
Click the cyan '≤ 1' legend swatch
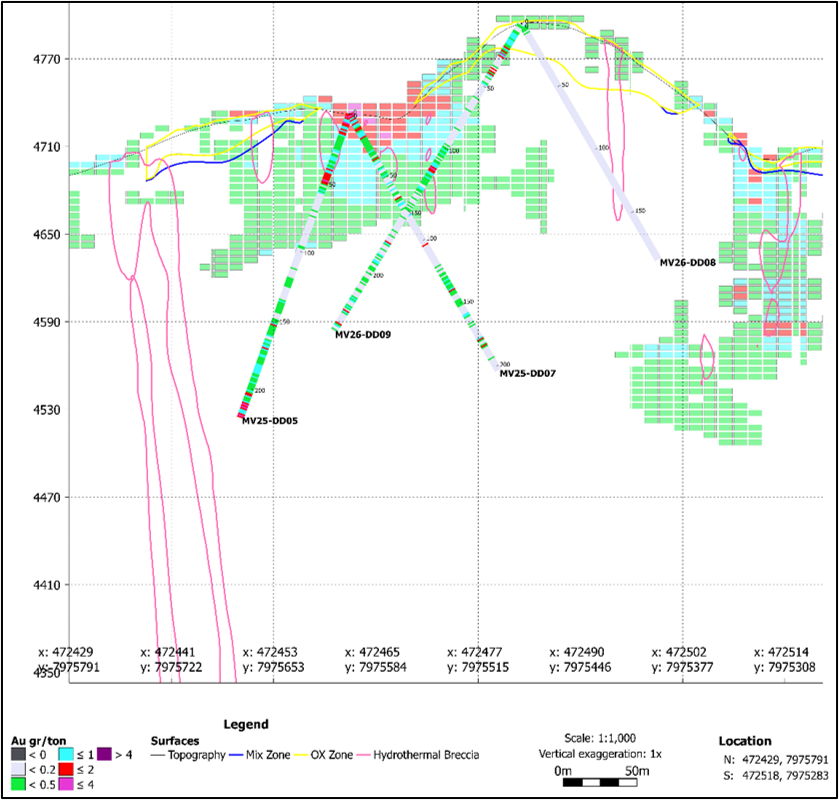65,755
